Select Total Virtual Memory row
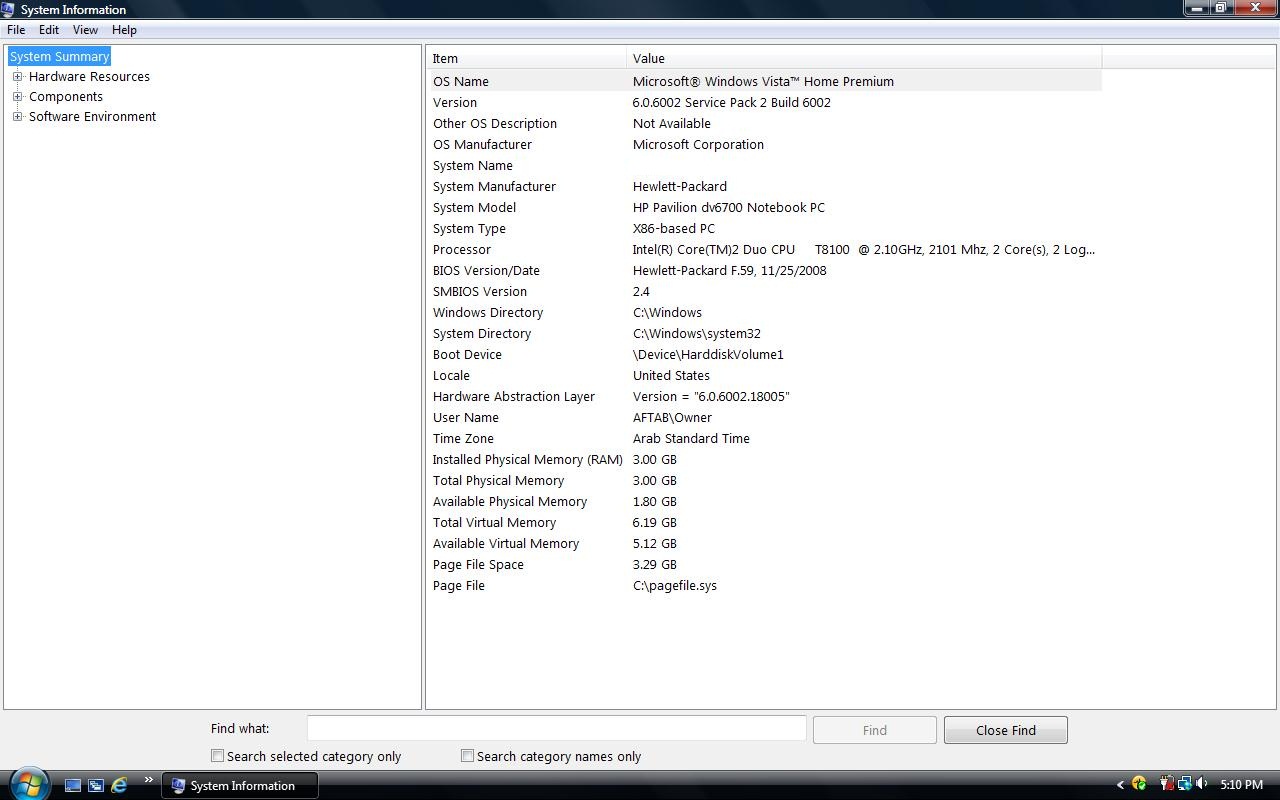1280x800 pixels. tap(765, 522)
